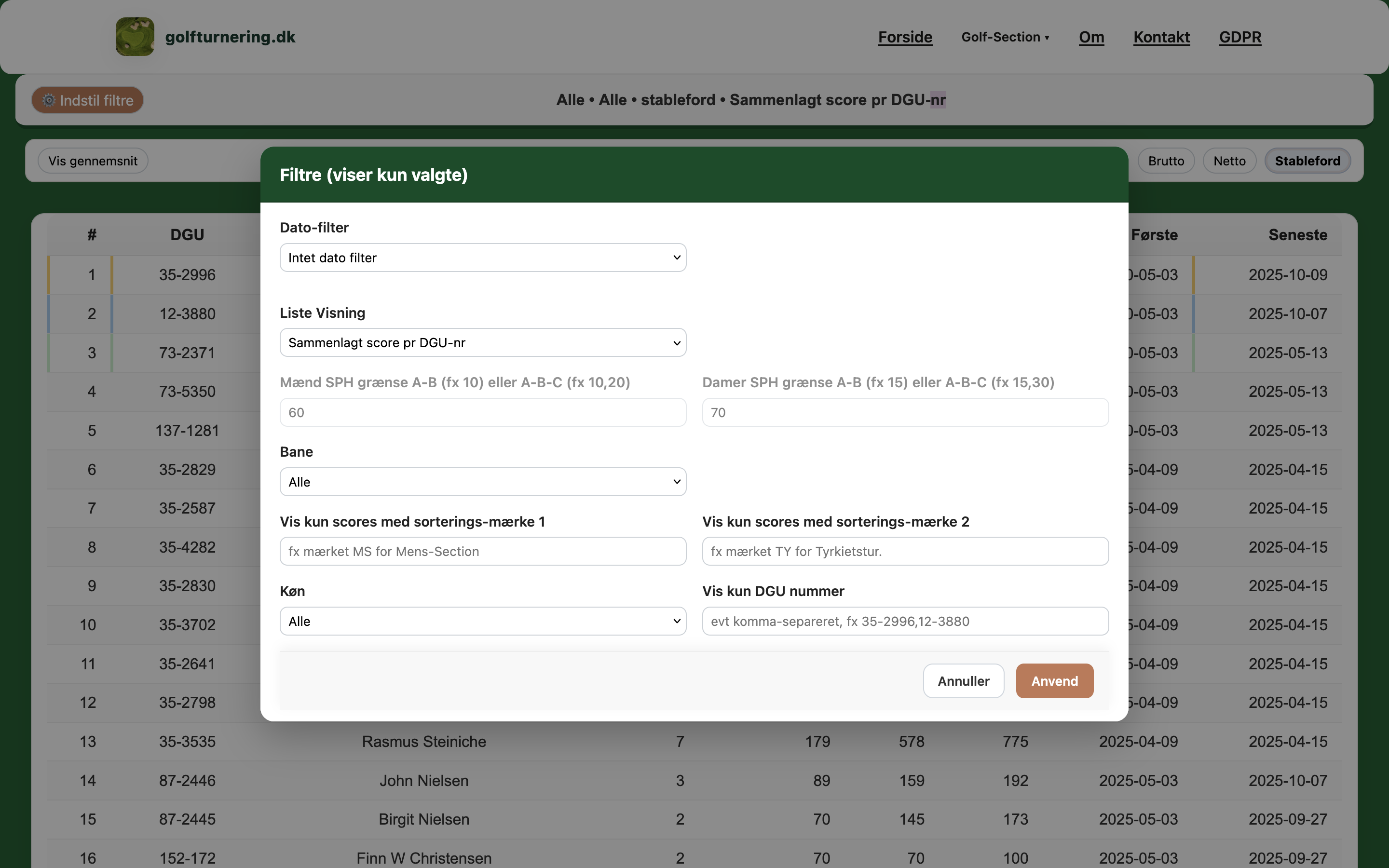The image size is (1389, 868).
Task: Open the Bane dropdown
Action: point(483,482)
